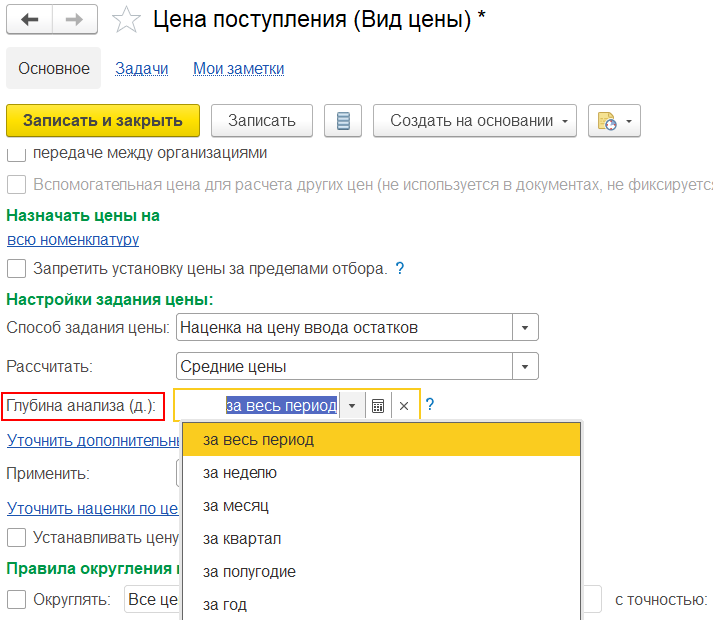This screenshot has width=713, height=620.
Task: Add form to favorites with star icon
Action: (125, 20)
